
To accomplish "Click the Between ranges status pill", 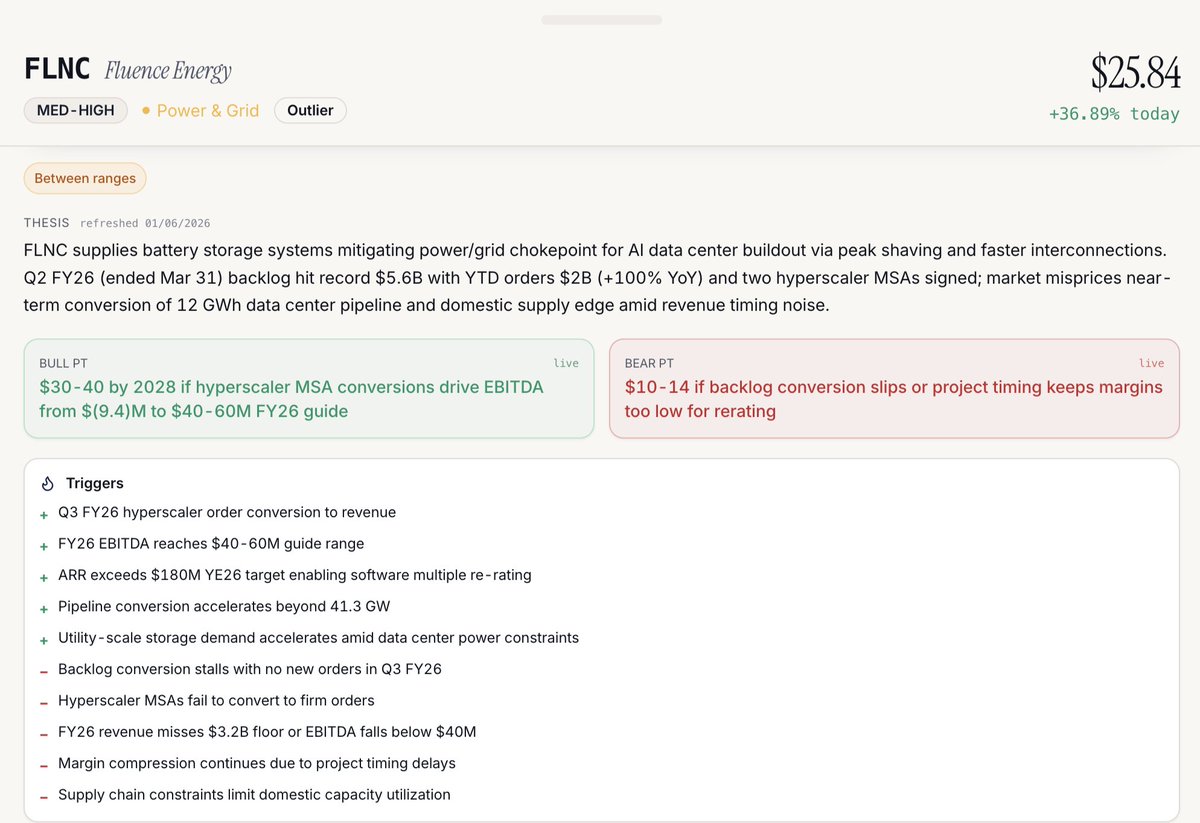I will pyautogui.click(x=85, y=179).
